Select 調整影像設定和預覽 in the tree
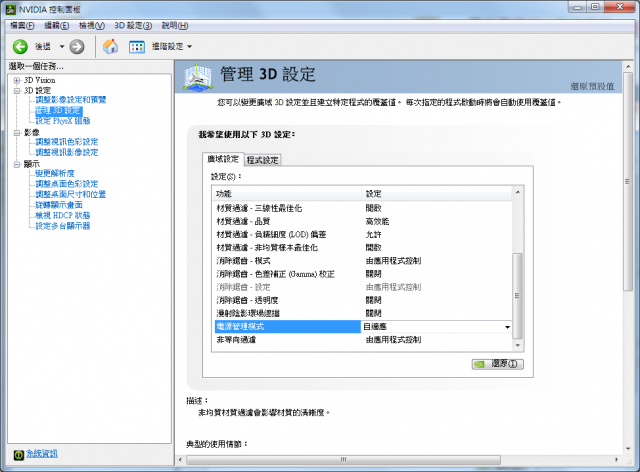The width and height of the screenshot is (640, 472). click(x=71, y=100)
